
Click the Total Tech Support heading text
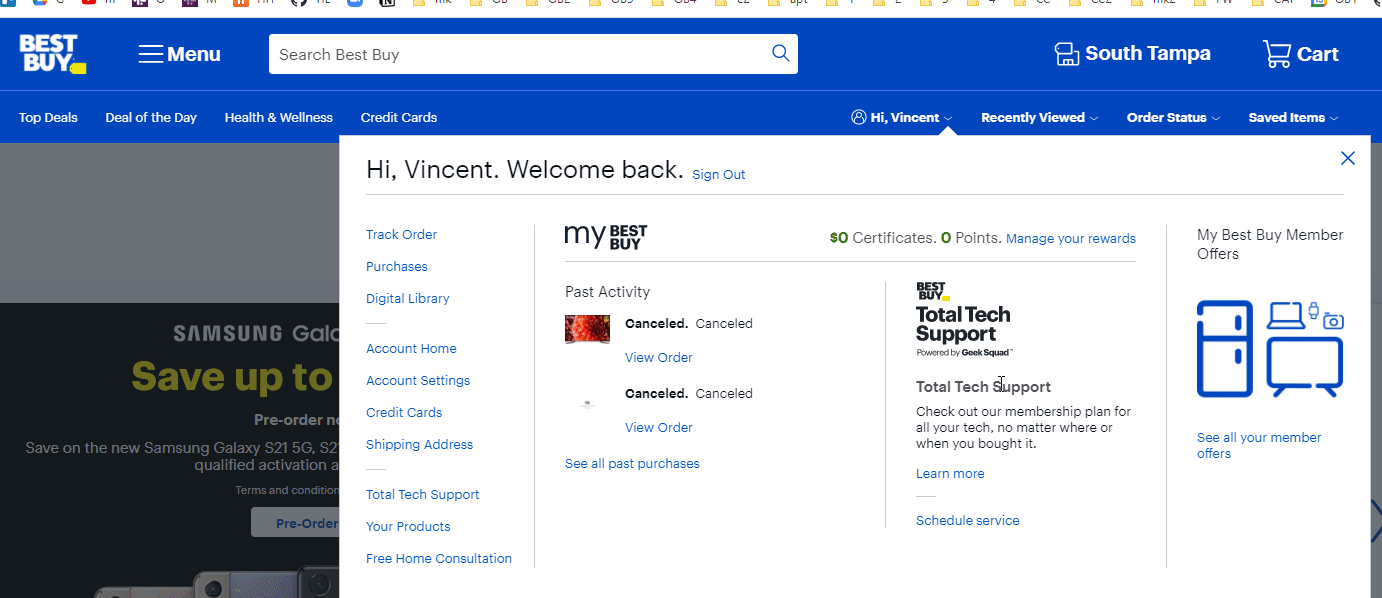pos(983,387)
